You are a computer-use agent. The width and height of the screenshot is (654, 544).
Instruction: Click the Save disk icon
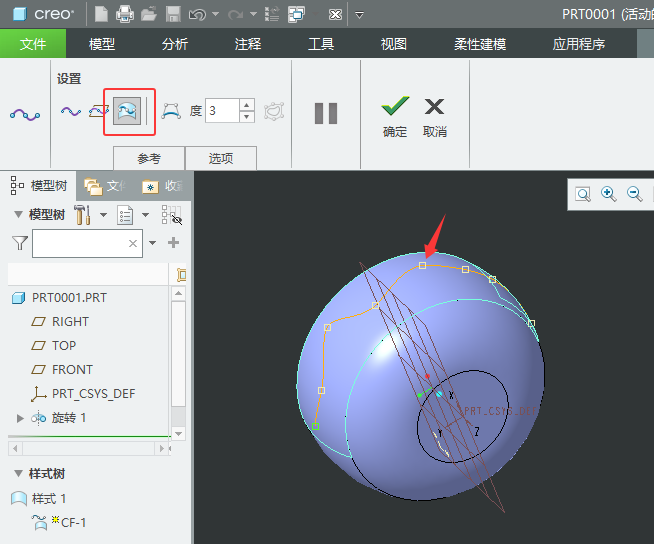(x=173, y=14)
